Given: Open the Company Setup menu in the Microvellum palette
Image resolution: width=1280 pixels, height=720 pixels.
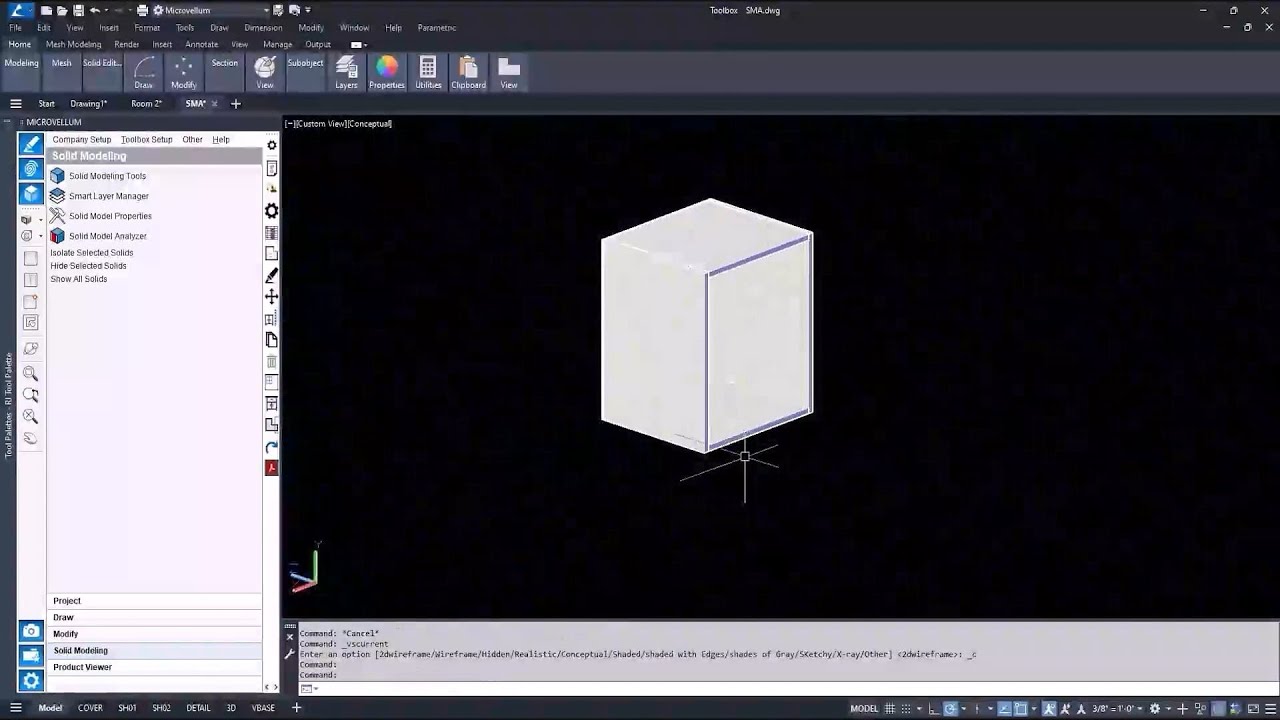Looking at the screenshot, I should (x=82, y=140).
